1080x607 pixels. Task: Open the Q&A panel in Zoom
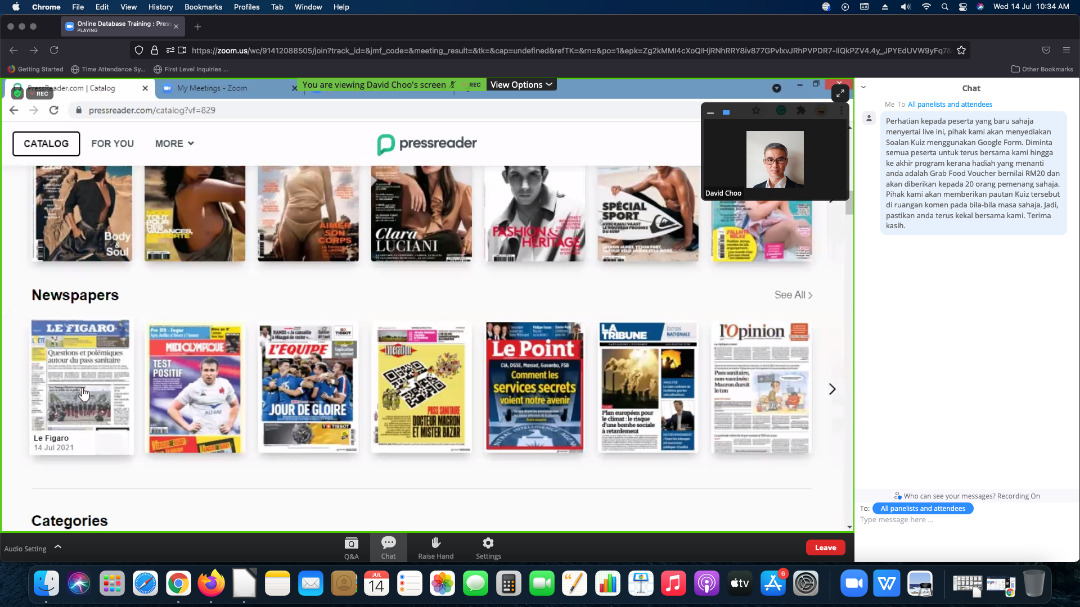351,548
